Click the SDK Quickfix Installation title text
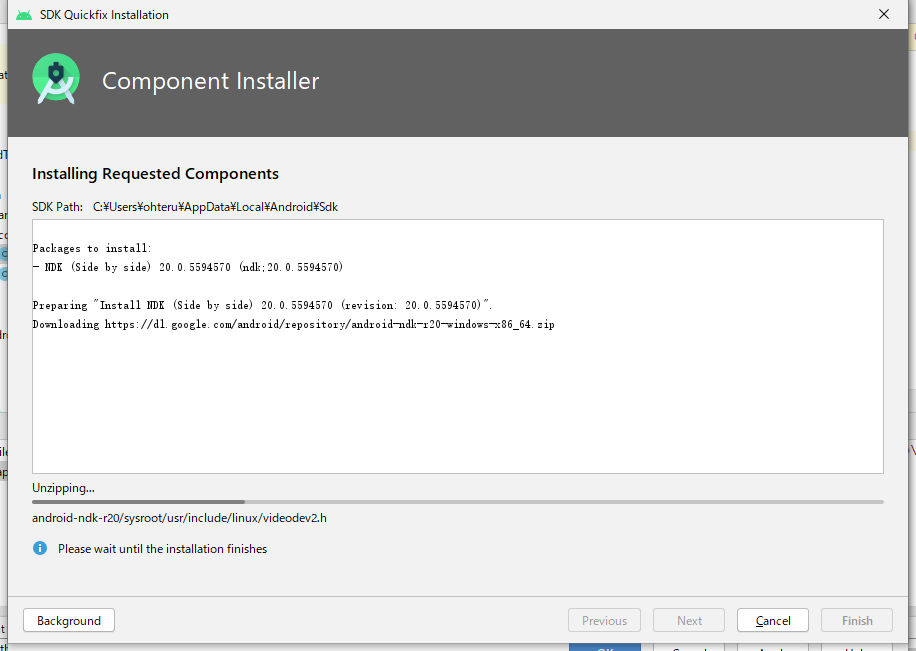The height and width of the screenshot is (651, 916). (x=104, y=14)
